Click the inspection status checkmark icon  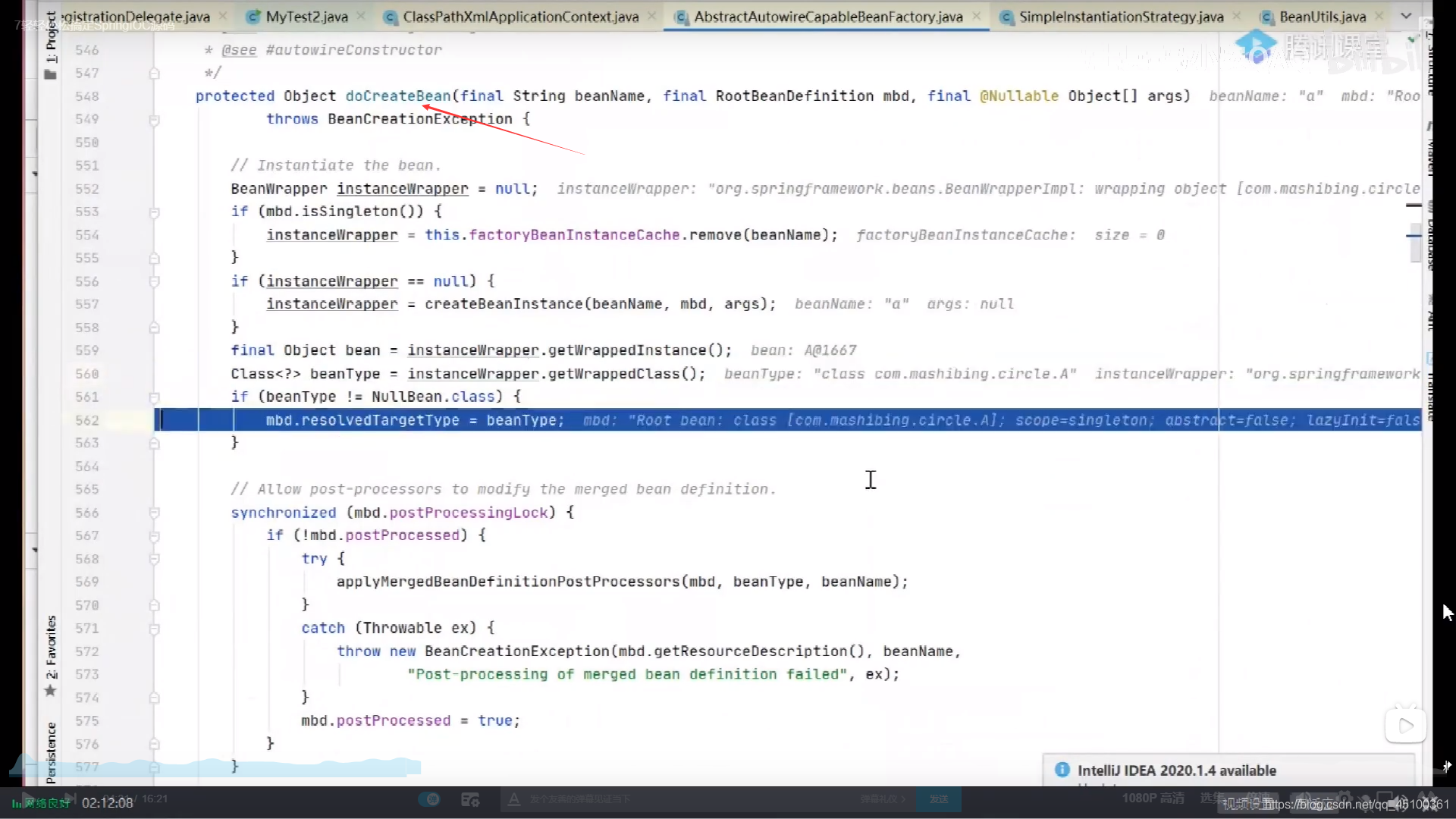point(1413,38)
